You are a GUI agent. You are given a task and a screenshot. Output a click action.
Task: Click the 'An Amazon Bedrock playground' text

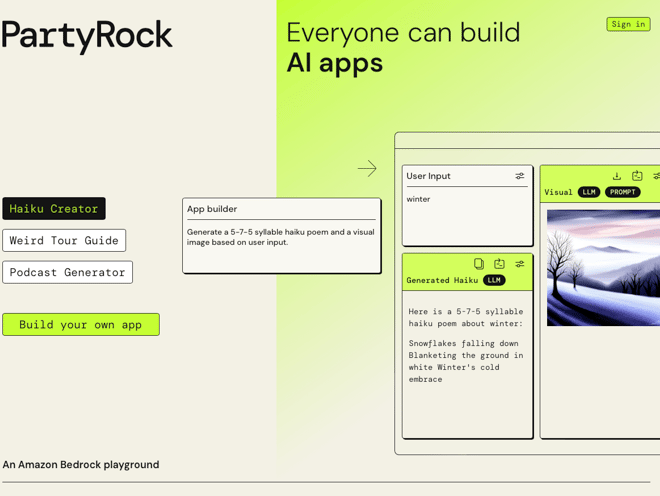click(x=81, y=464)
